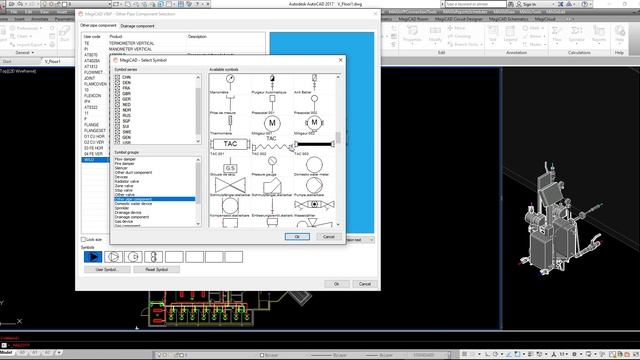
Task: Select the Purgeur Automatique symbol
Action: pyautogui.click(x=272, y=84)
